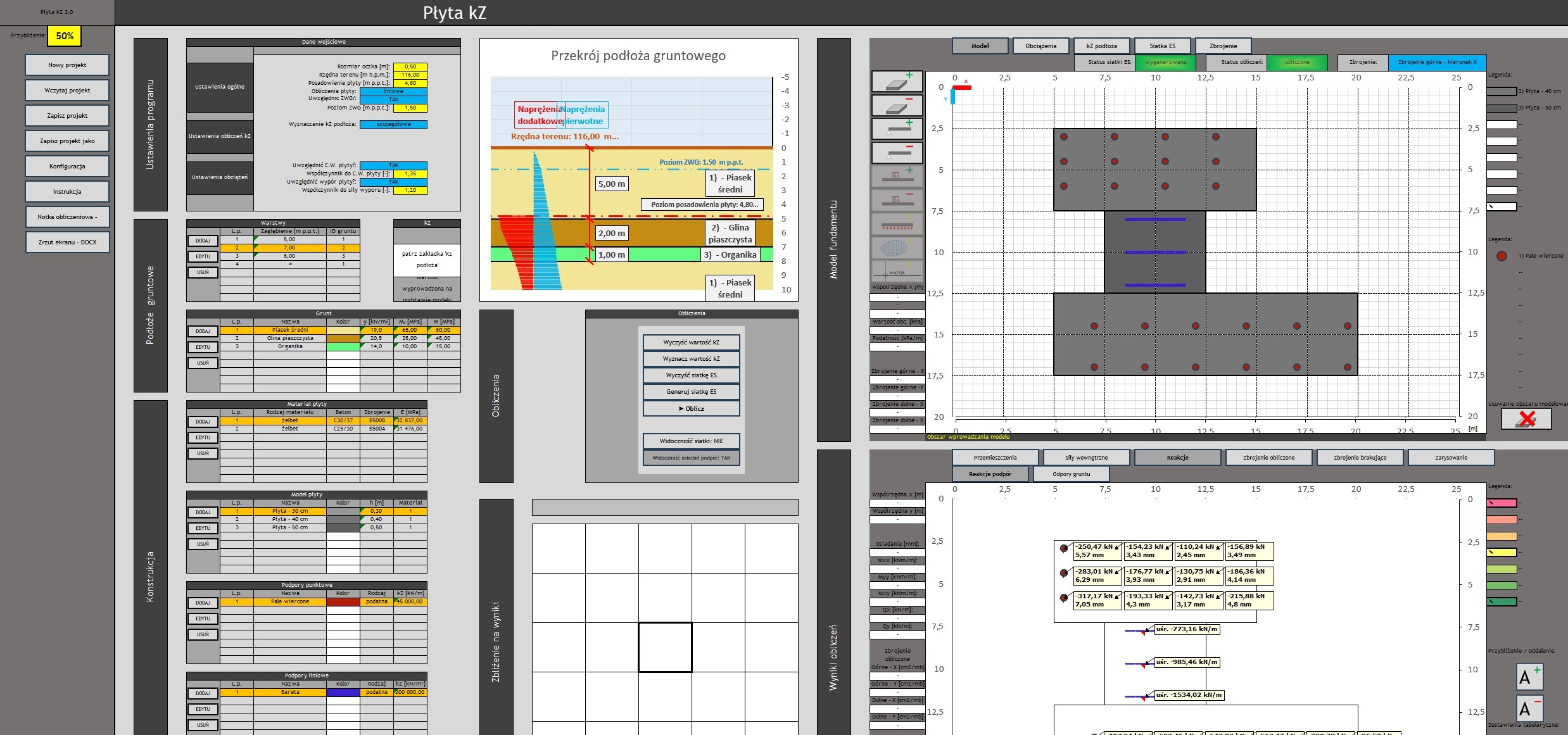
Task: Click the A plus enlarge text icon
Action: click(x=1529, y=676)
